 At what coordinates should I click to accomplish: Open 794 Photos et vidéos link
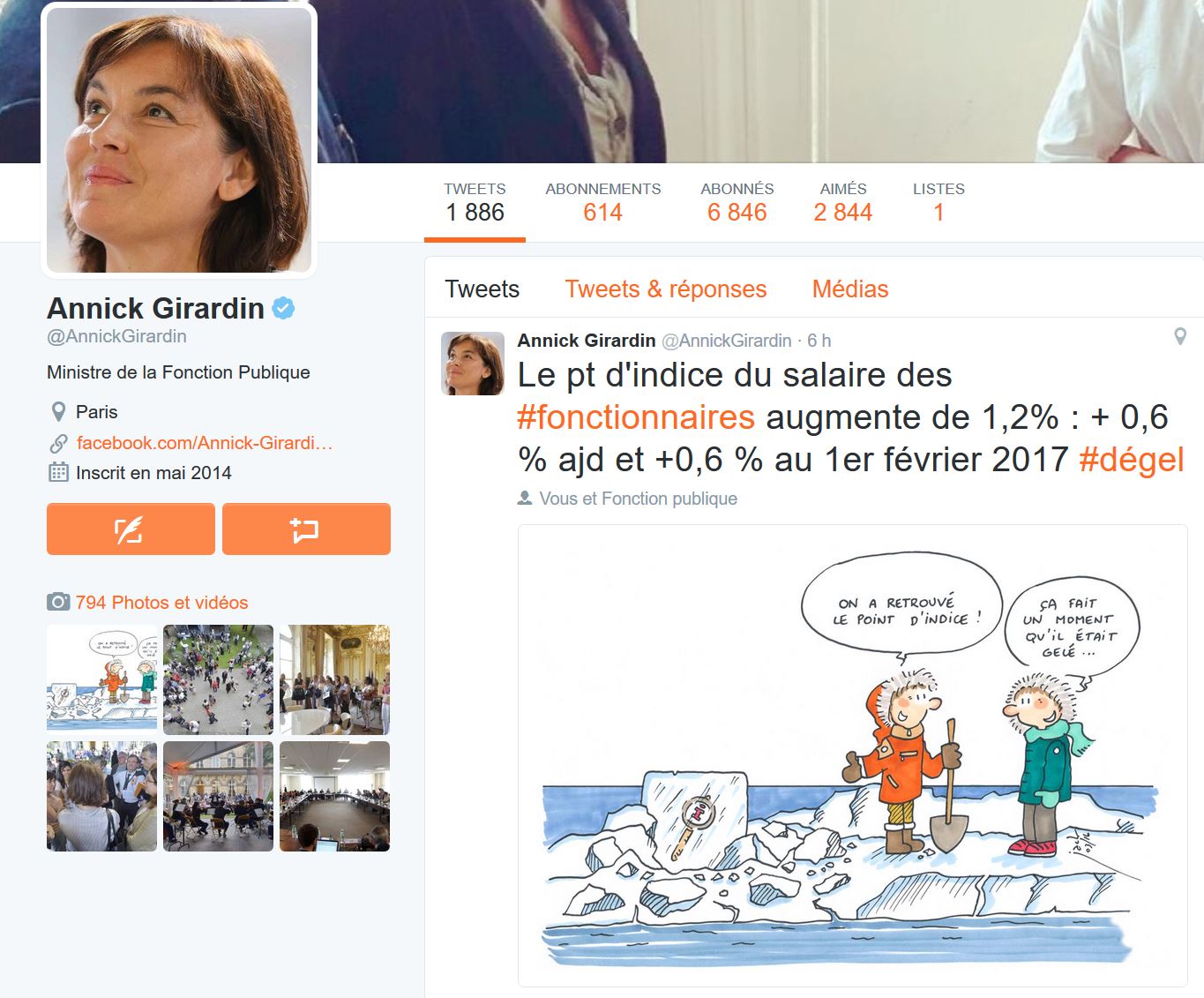[x=162, y=603]
